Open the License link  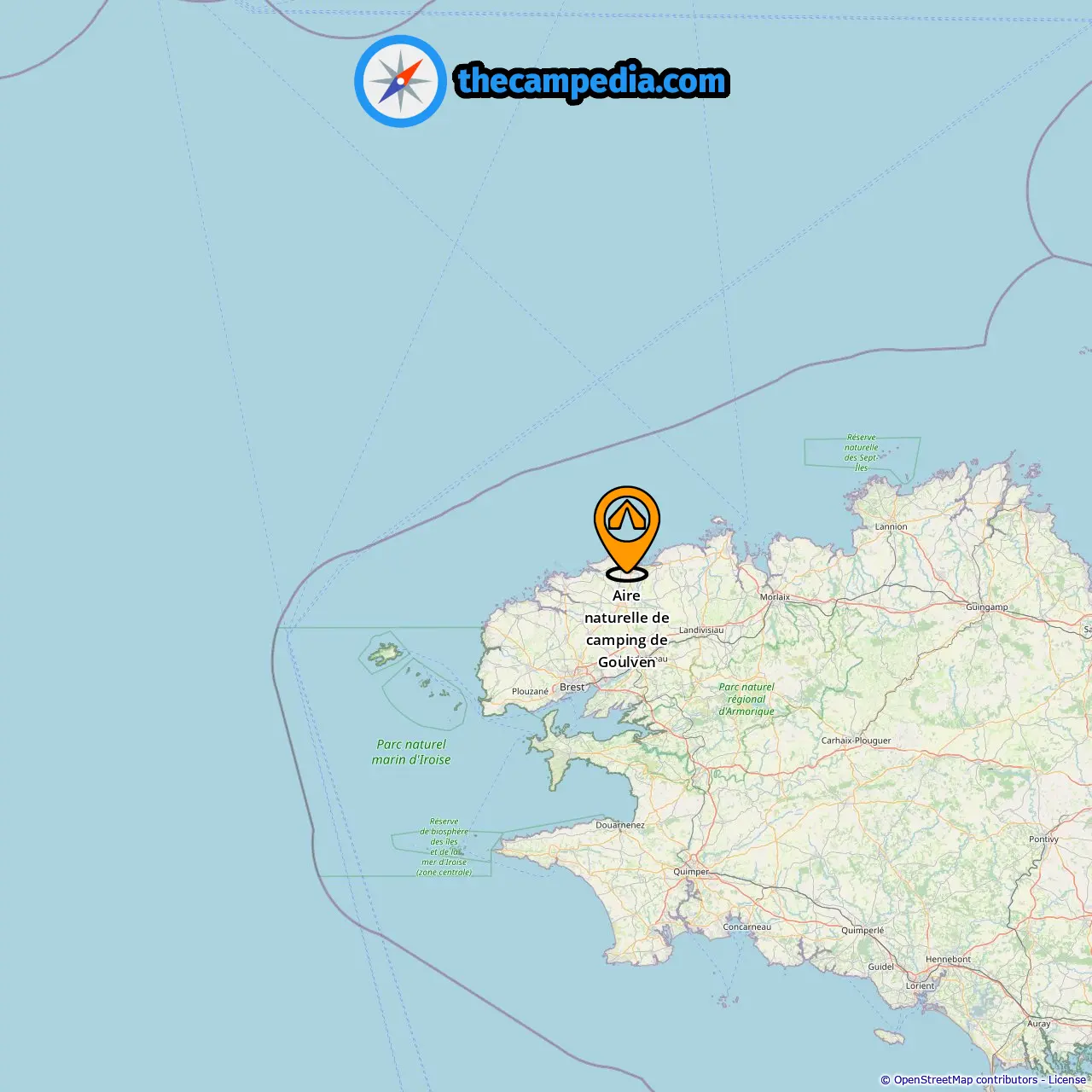pos(1067,1080)
